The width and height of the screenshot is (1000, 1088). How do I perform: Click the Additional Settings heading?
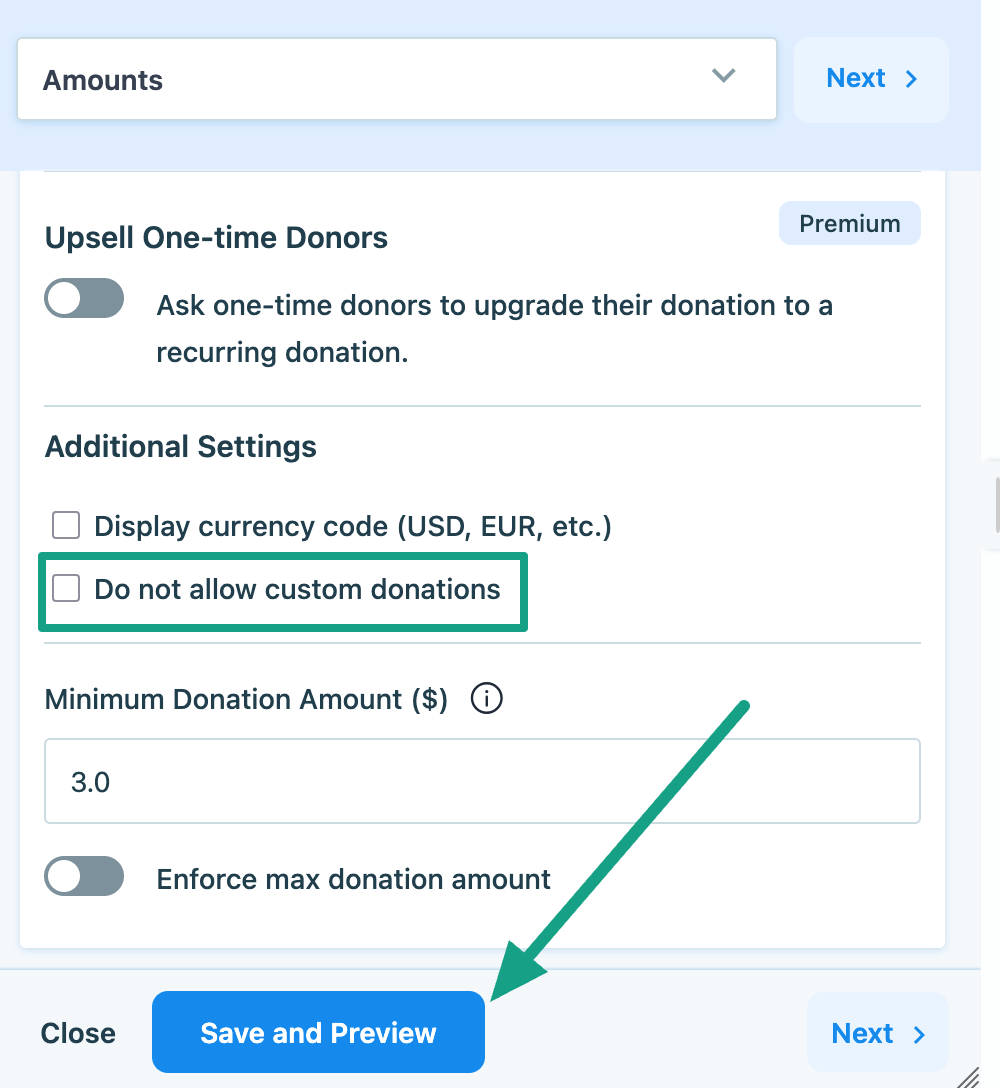(x=181, y=446)
